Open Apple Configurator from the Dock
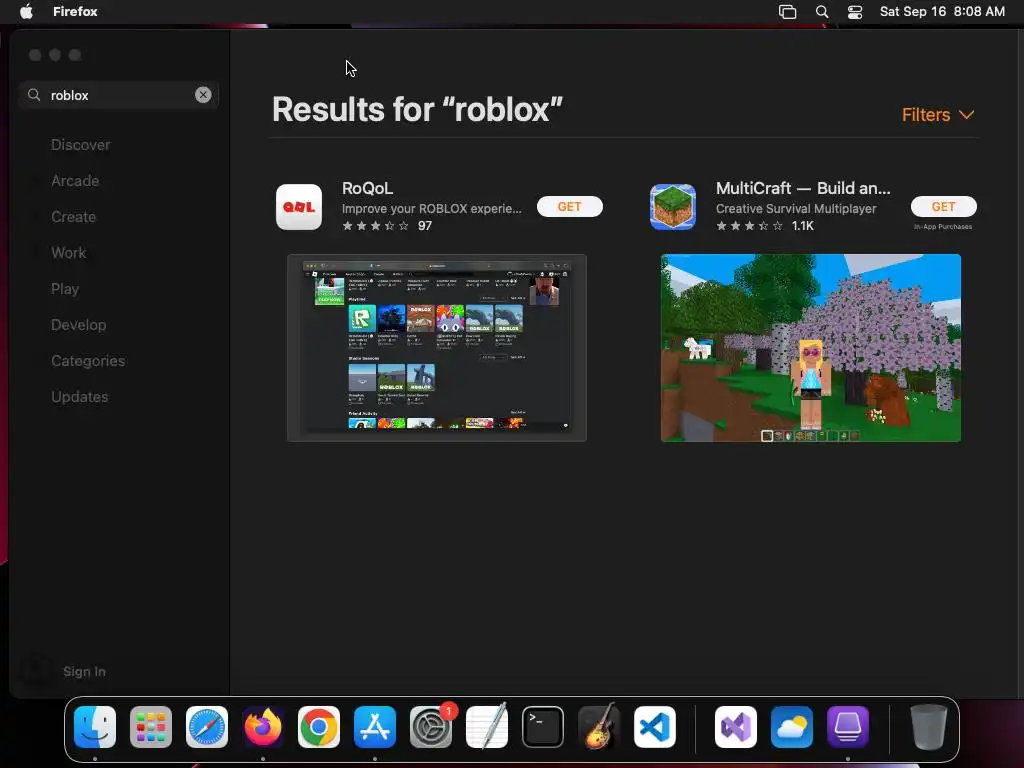The height and width of the screenshot is (768, 1024). click(x=848, y=727)
